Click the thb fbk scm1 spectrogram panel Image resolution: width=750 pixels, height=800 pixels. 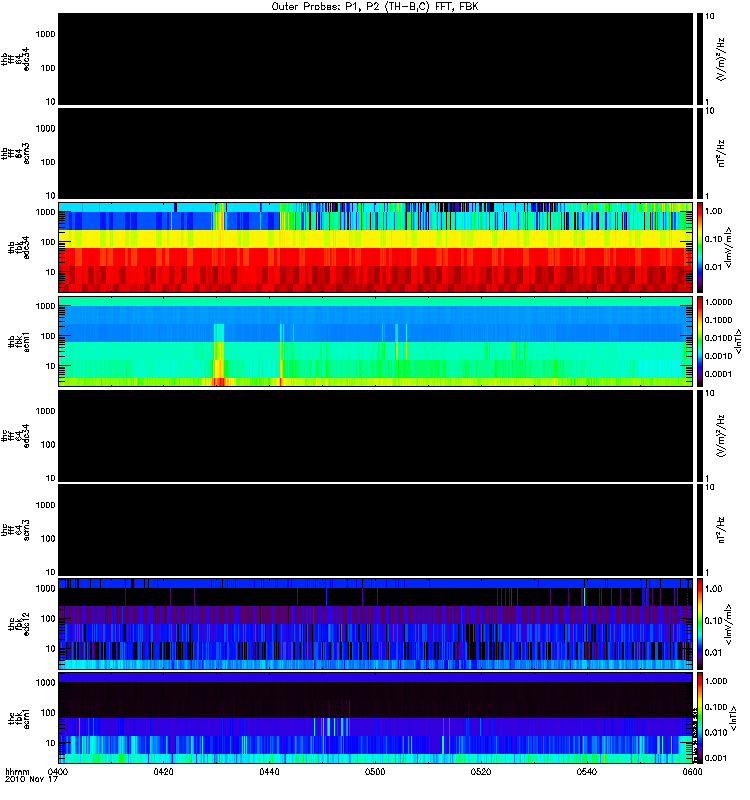pyautogui.click(x=375, y=341)
